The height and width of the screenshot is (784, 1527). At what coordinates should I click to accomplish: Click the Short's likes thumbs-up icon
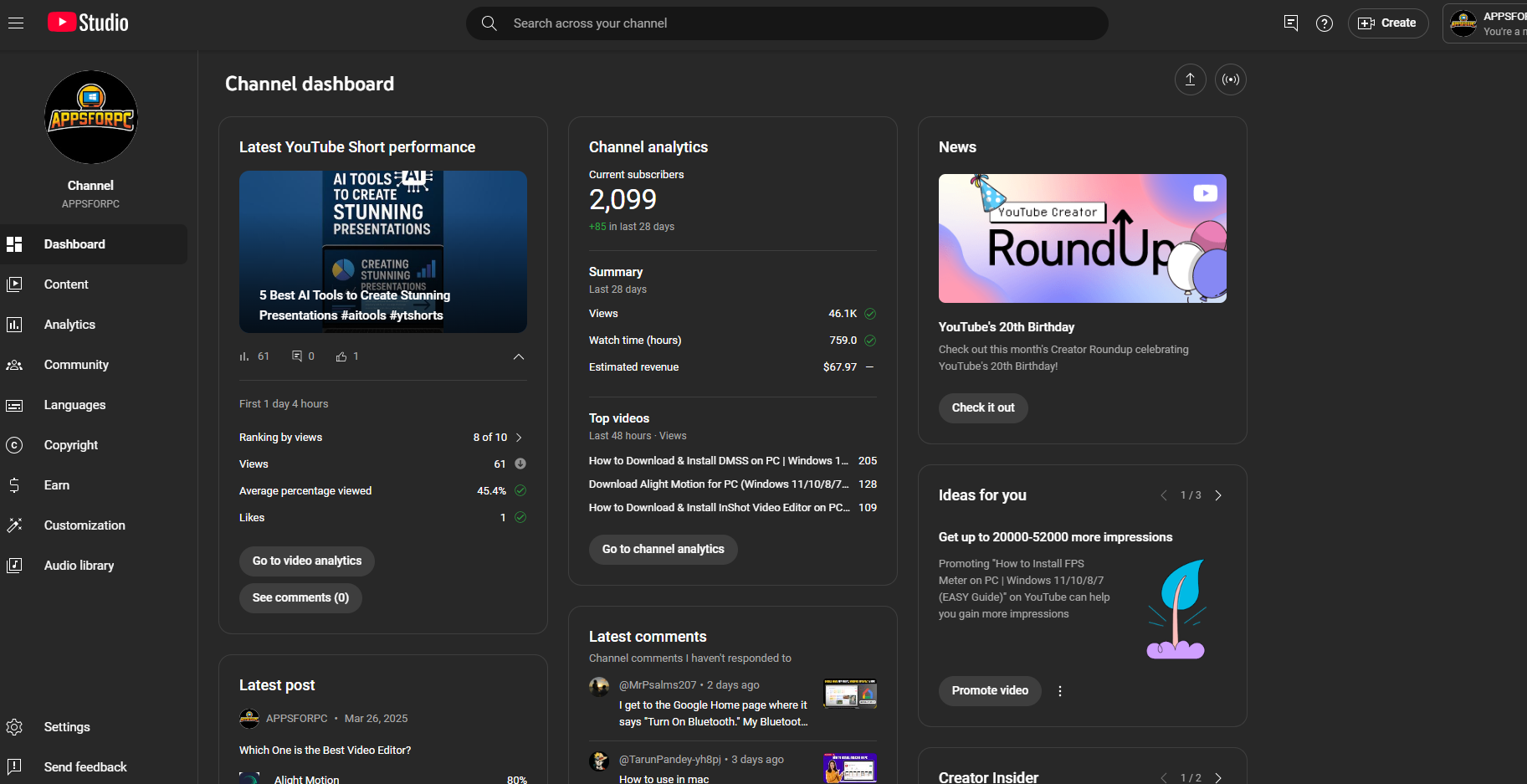pos(341,356)
